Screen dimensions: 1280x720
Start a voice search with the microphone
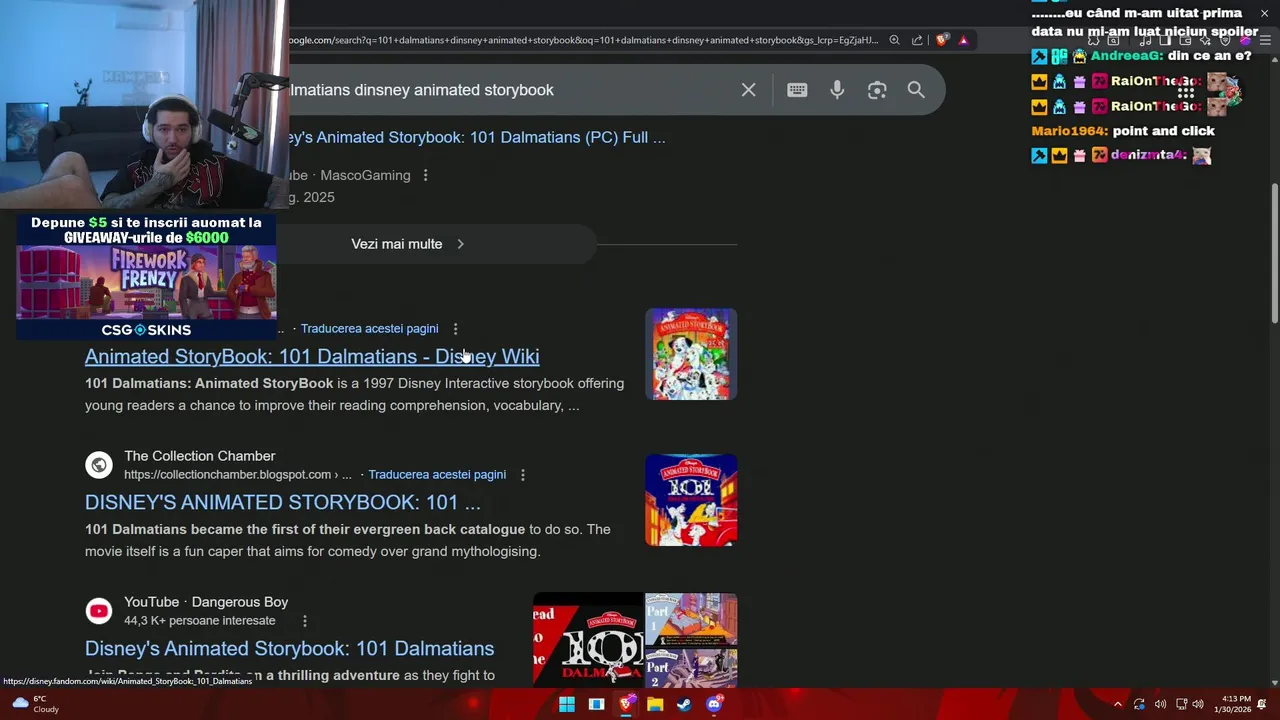coord(837,90)
